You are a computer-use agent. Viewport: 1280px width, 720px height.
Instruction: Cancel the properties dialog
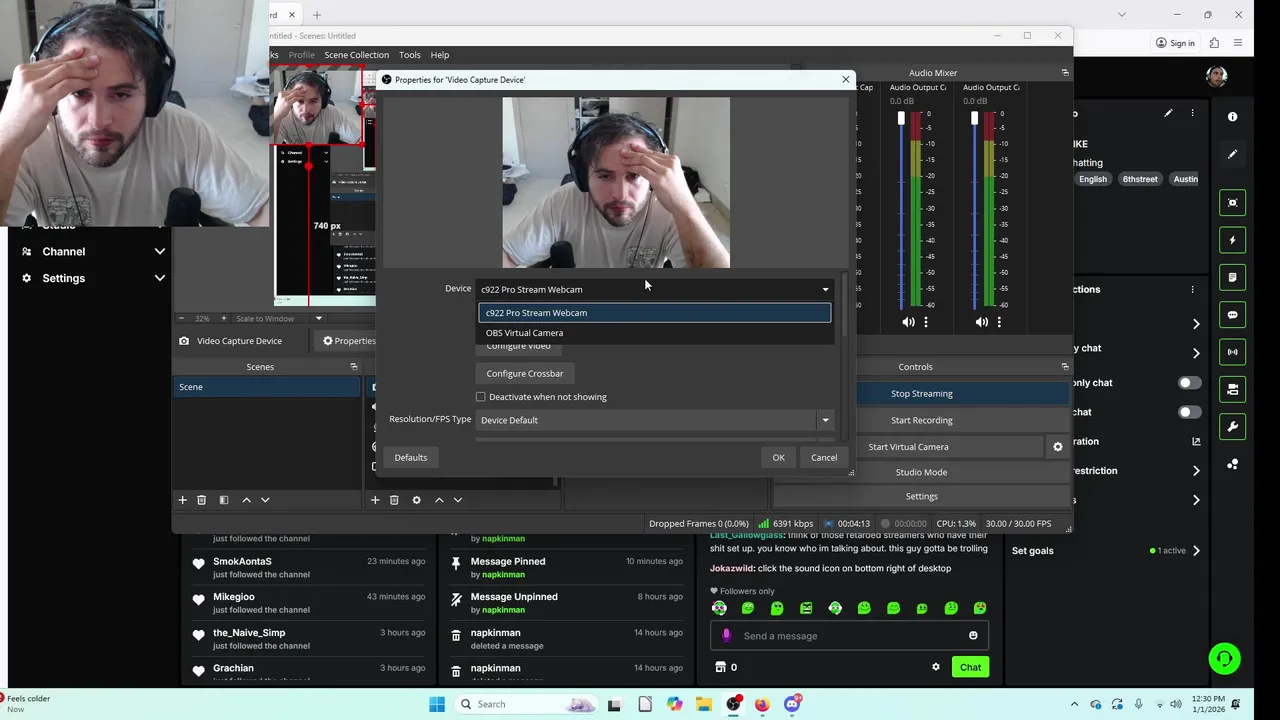point(824,458)
